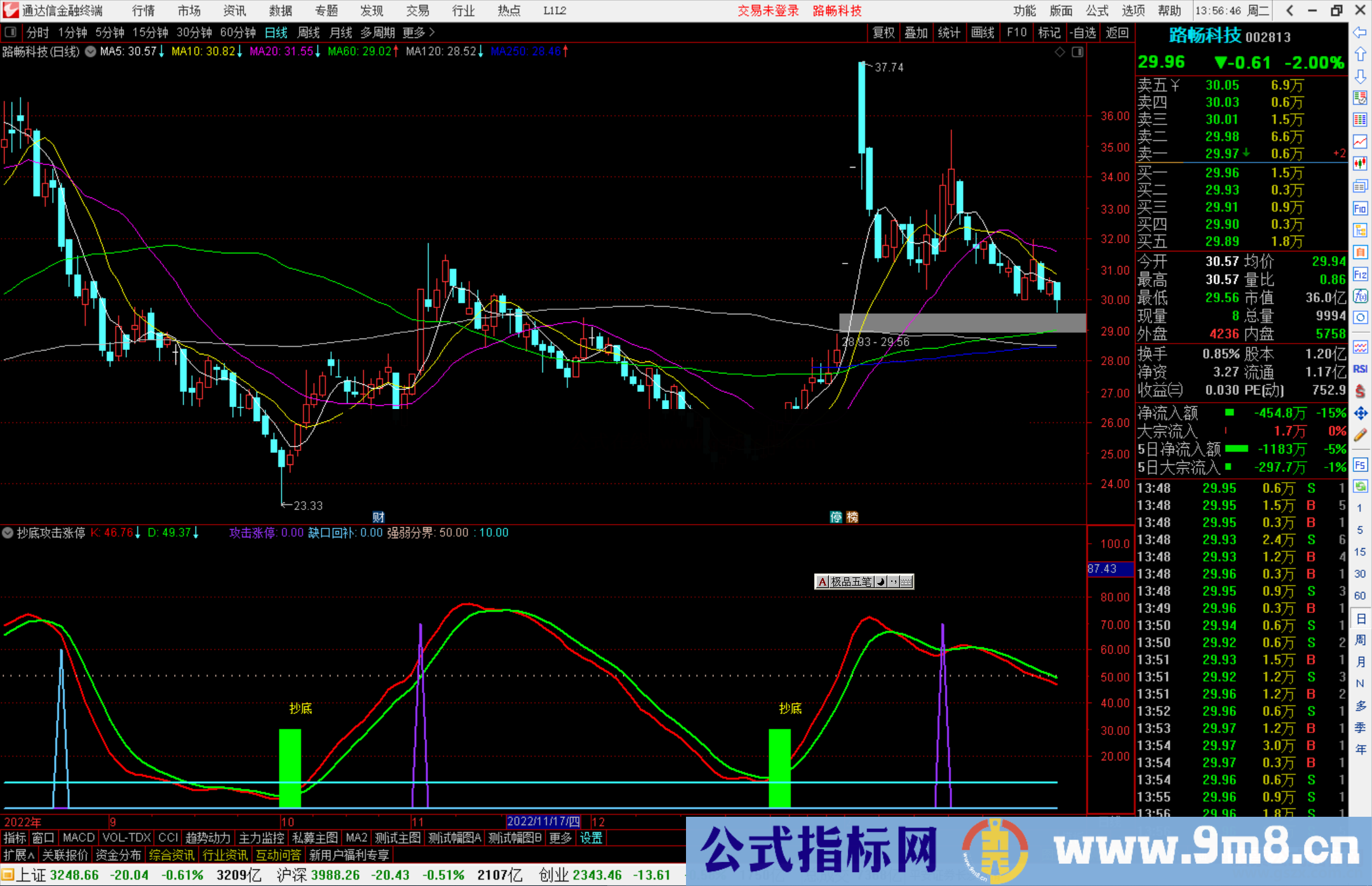Screen dimensions: 1372x886
Task: Switch to 15-minute period in right sidebar
Action: coord(1360,552)
